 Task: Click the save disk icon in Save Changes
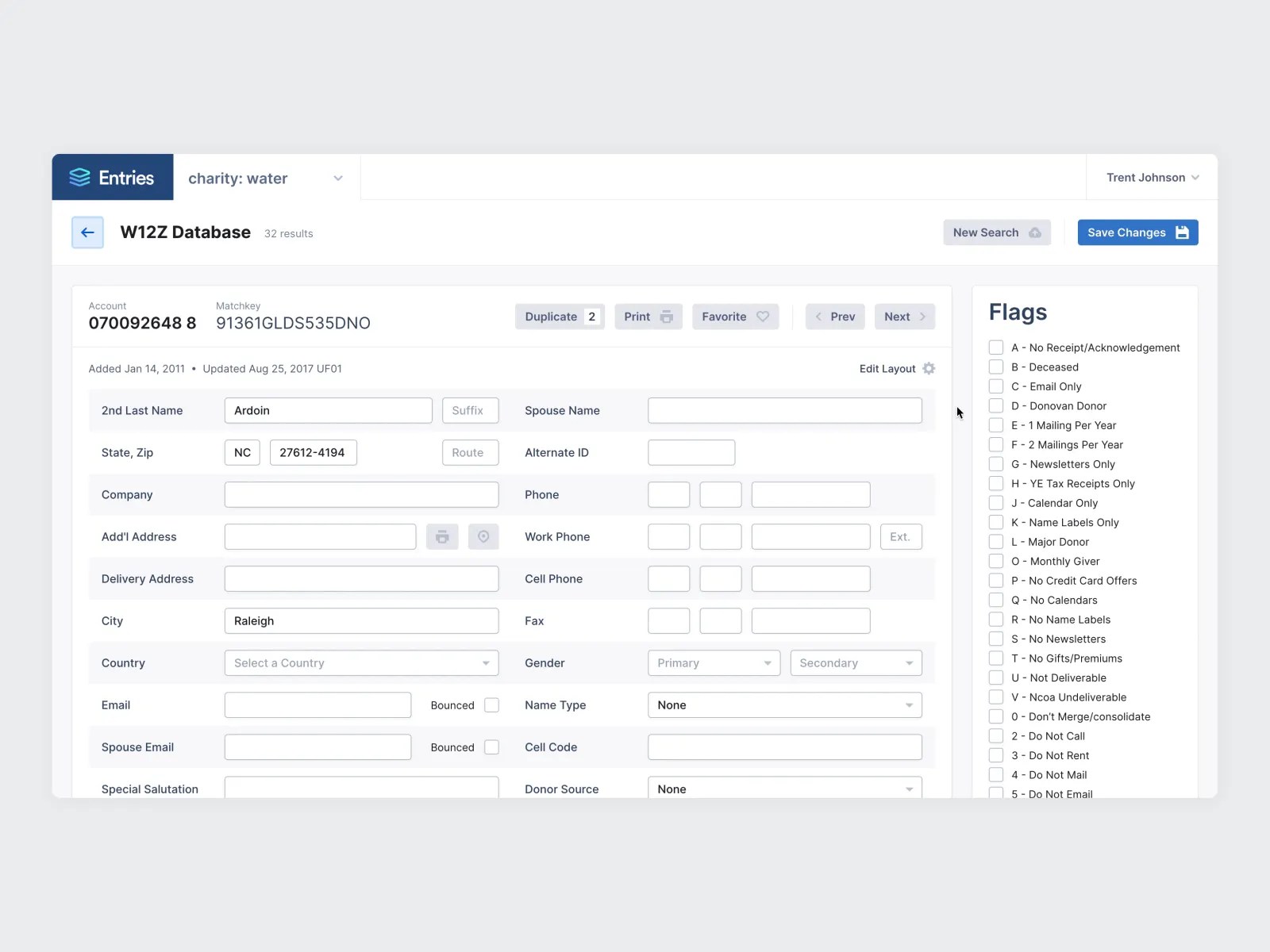tap(1182, 232)
